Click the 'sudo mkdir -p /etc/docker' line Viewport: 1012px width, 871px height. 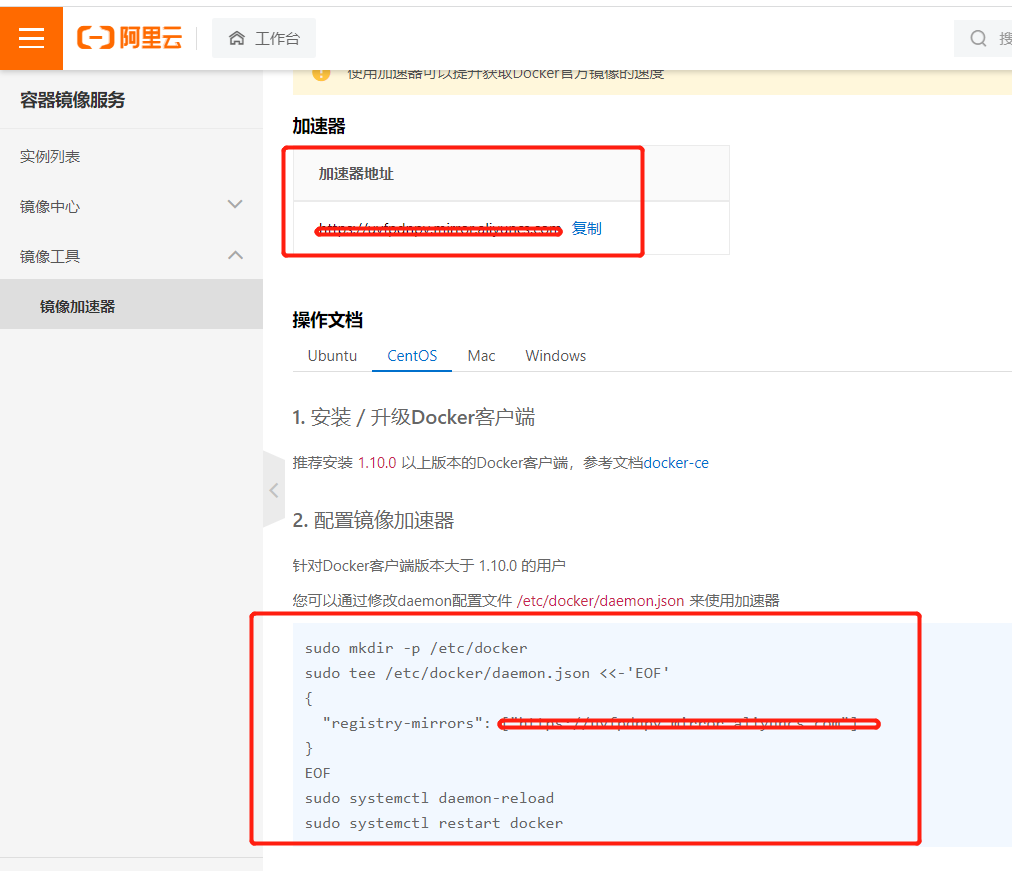(416, 648)
